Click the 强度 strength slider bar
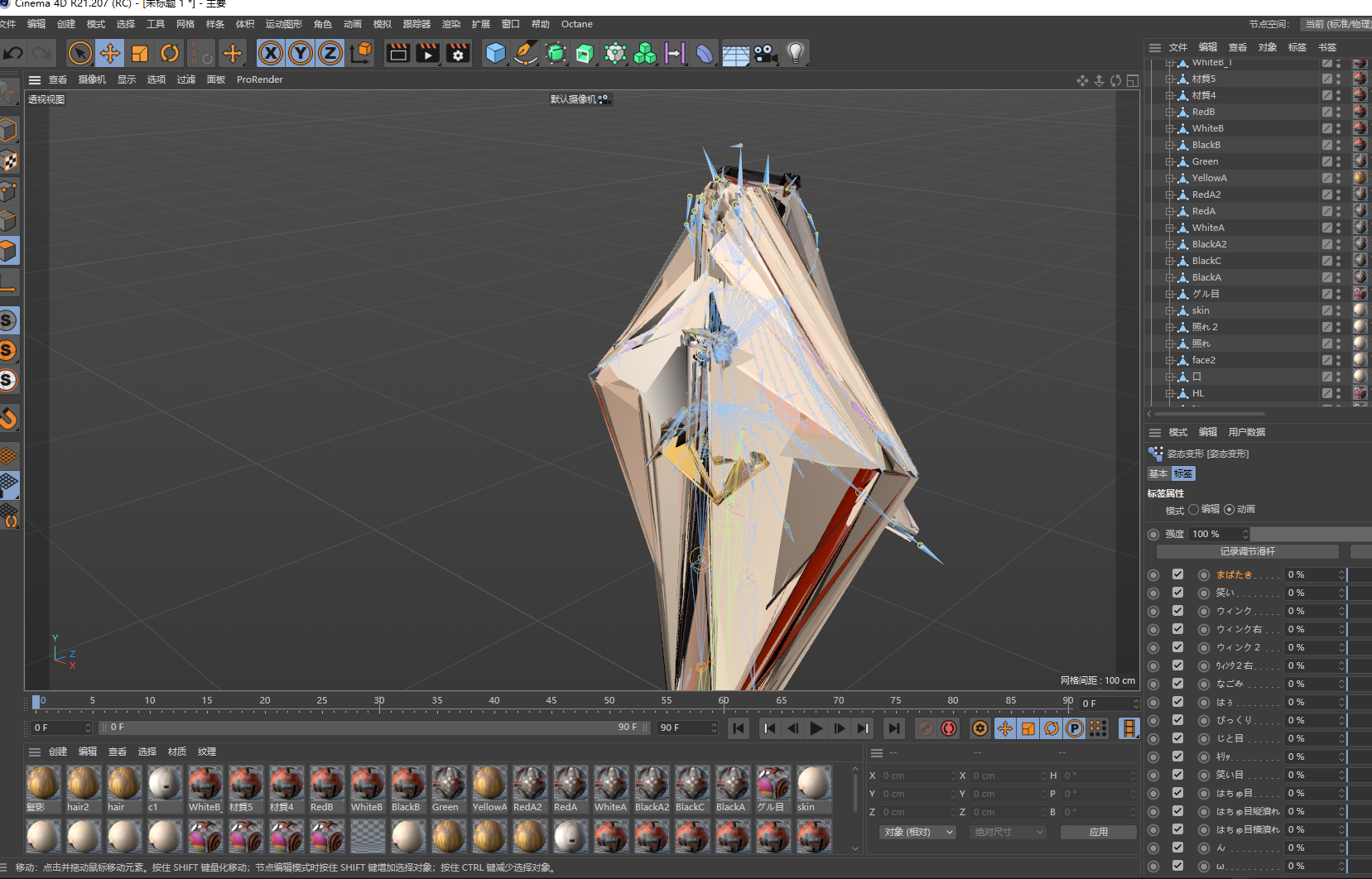 1311,534
